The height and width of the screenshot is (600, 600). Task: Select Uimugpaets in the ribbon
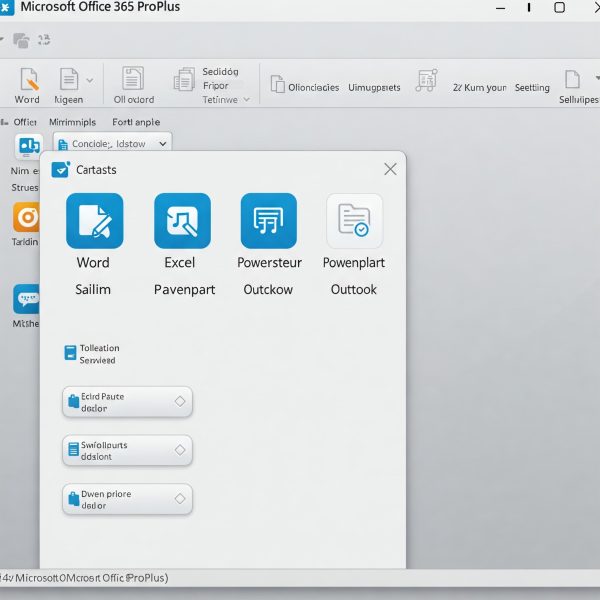pyautogui.click(x=374, y=88)
